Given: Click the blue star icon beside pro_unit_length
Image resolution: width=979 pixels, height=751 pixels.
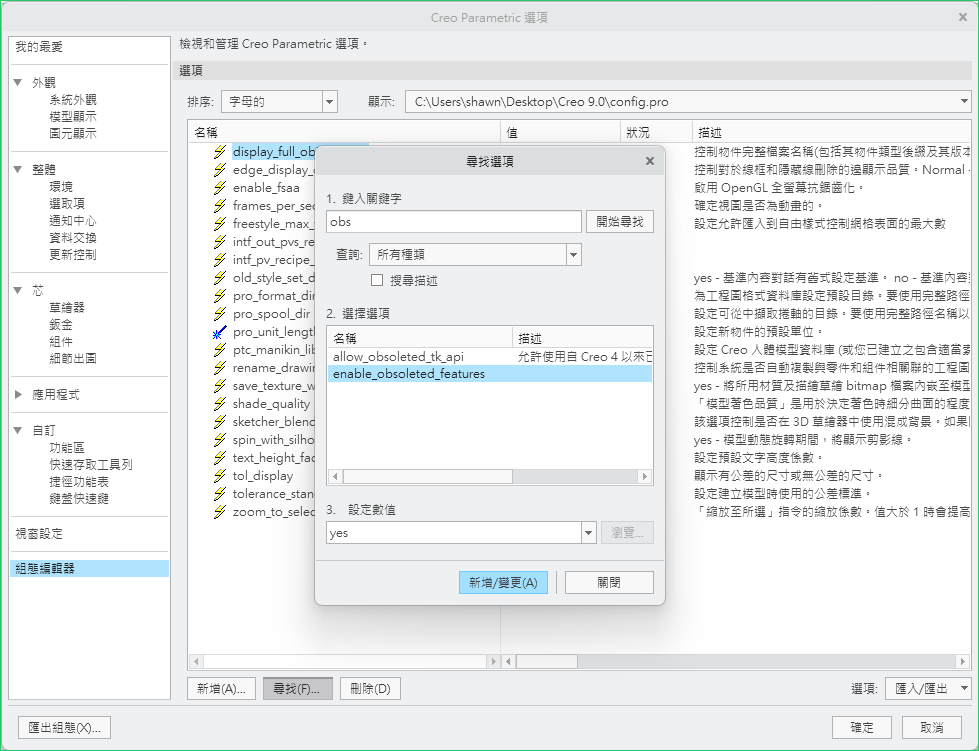Looking at the screenshot, I should click(x=220, y=332).
